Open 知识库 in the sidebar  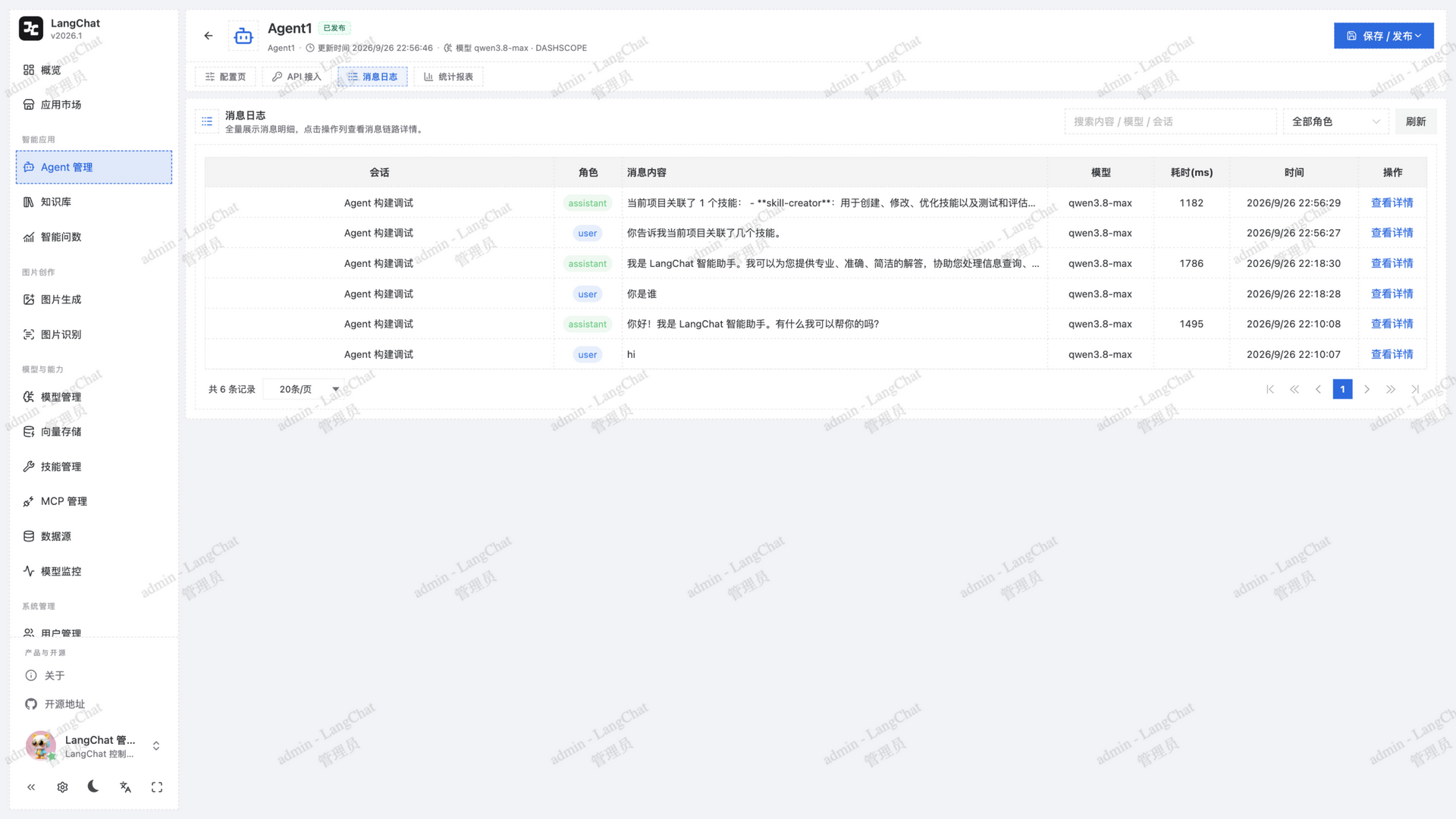(x=94, y=202)
